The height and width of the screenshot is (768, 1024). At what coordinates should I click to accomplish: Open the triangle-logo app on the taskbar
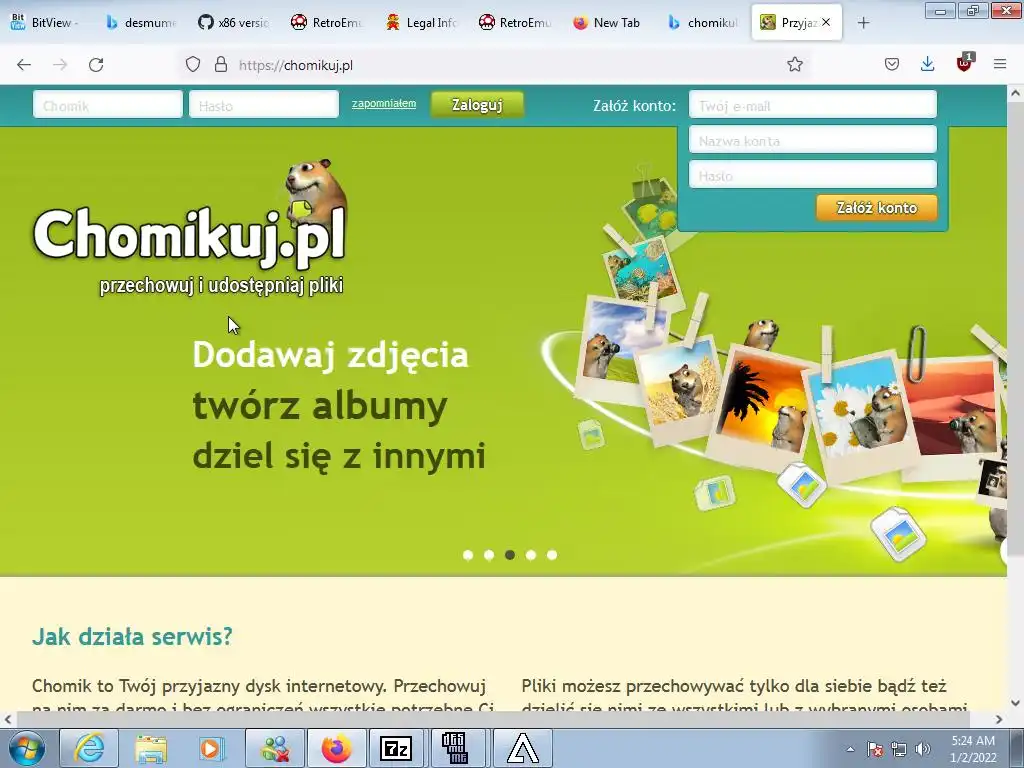pyautogui.click(x=523, y=748)
